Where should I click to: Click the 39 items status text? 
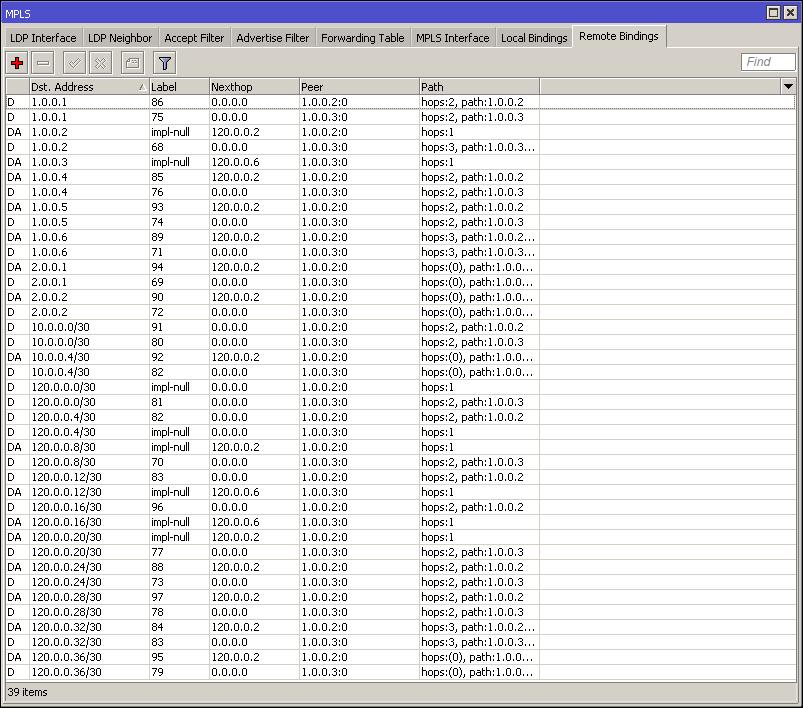pyautogui.click(x=27, y=692)
